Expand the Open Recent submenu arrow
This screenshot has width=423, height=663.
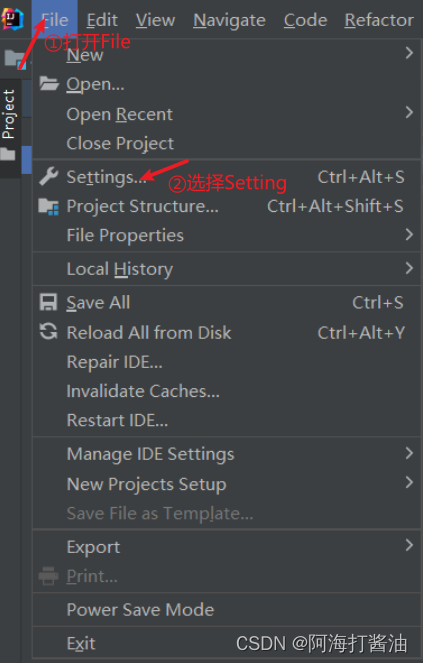[409, 112]
